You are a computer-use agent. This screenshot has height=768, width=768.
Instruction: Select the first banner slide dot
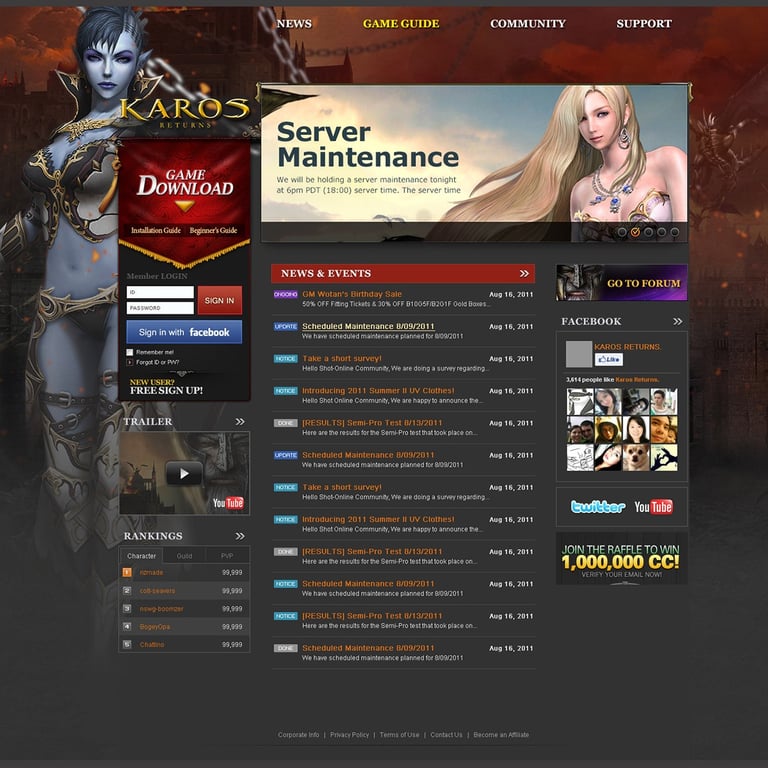(622, 232)
